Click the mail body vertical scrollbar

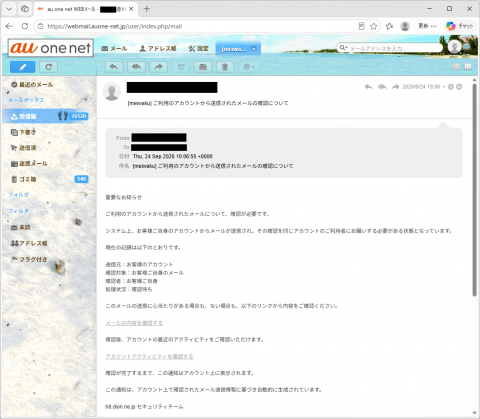(474, 190)
